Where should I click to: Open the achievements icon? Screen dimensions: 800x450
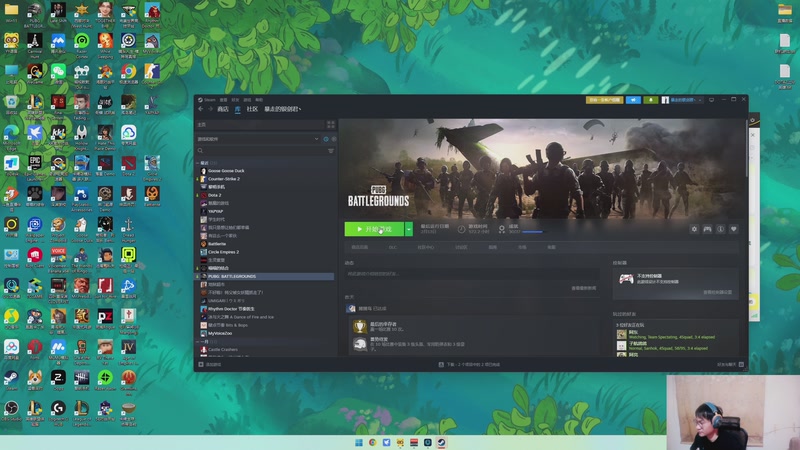(x=502, y=229)
